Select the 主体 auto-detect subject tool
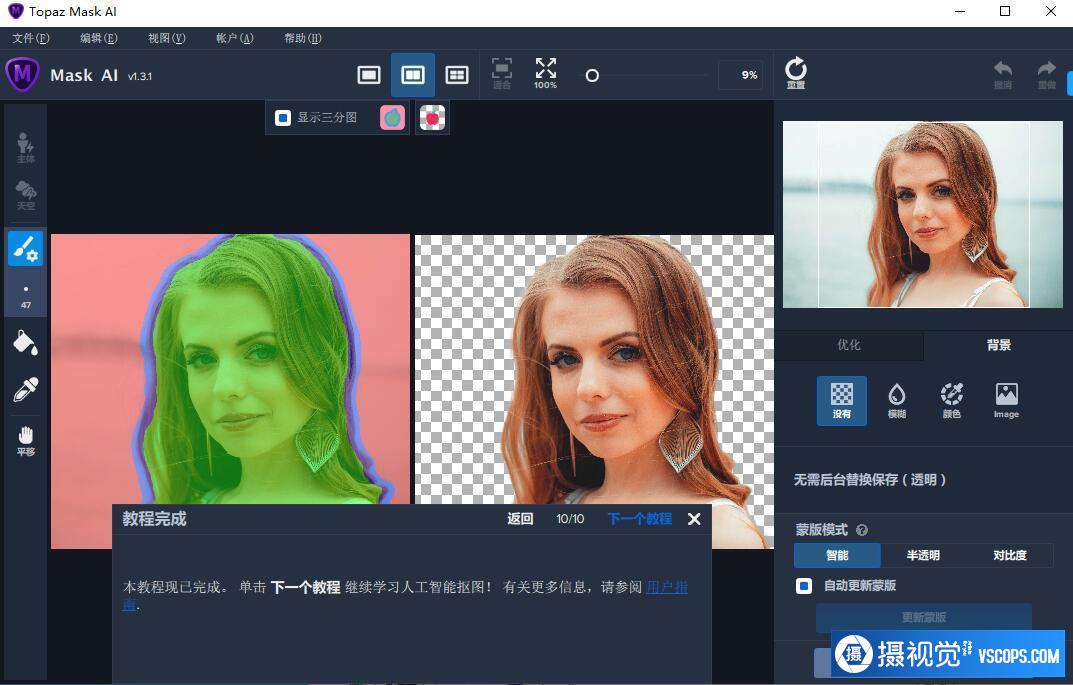1073x685 pixels. coord(25,147)
